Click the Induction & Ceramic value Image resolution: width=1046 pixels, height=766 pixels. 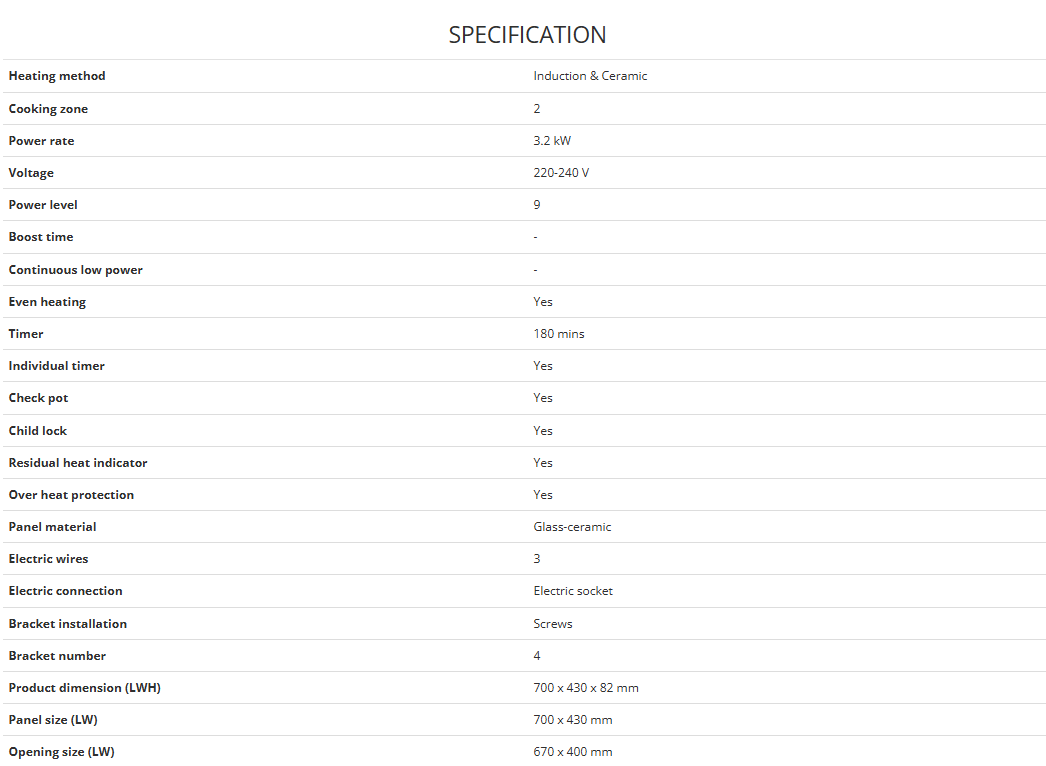(590, 76)
